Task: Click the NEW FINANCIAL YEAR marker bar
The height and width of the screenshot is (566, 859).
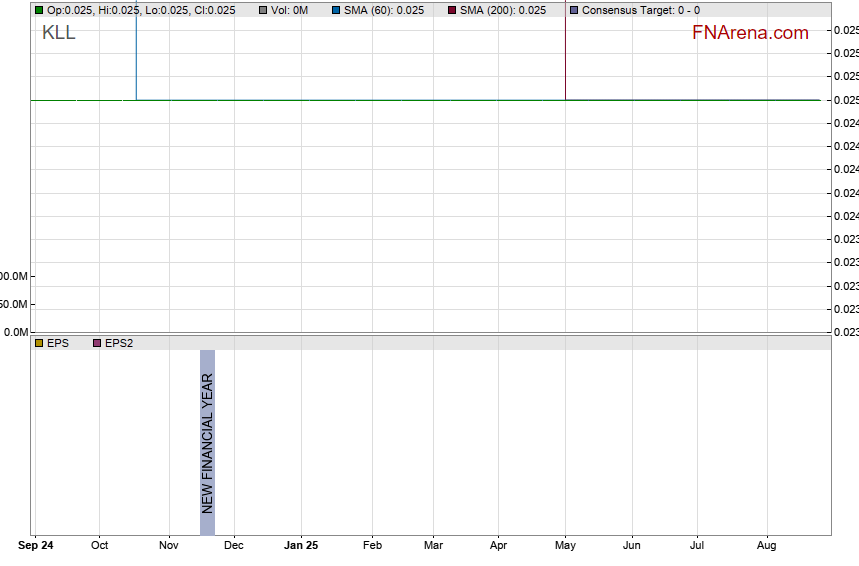Action: tap(207, 442)
